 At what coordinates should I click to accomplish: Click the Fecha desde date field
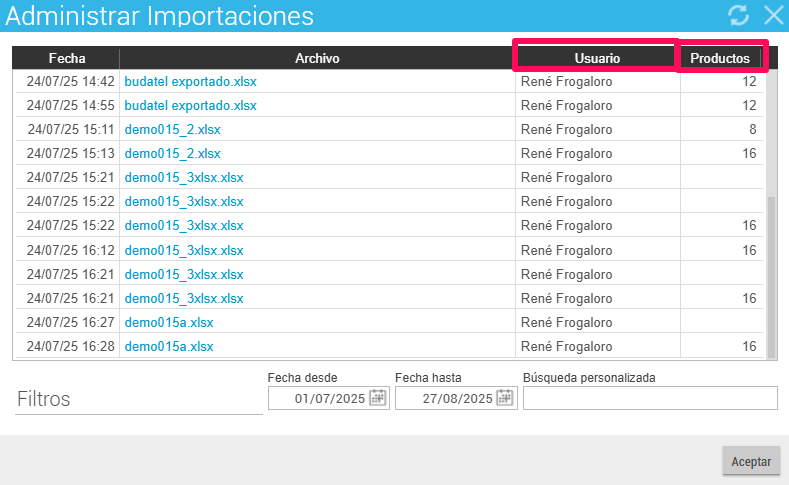(329, 398)
